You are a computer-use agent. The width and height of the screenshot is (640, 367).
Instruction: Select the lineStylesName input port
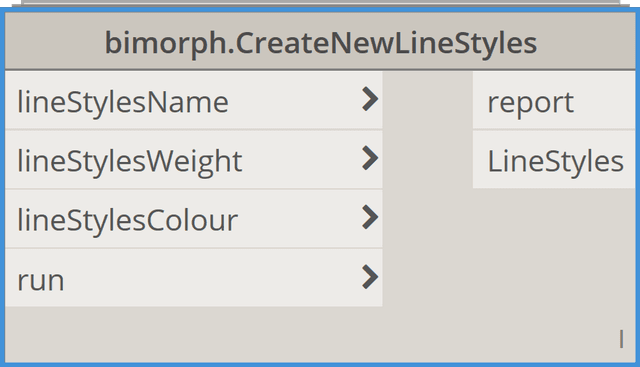[x=193, y=100]
